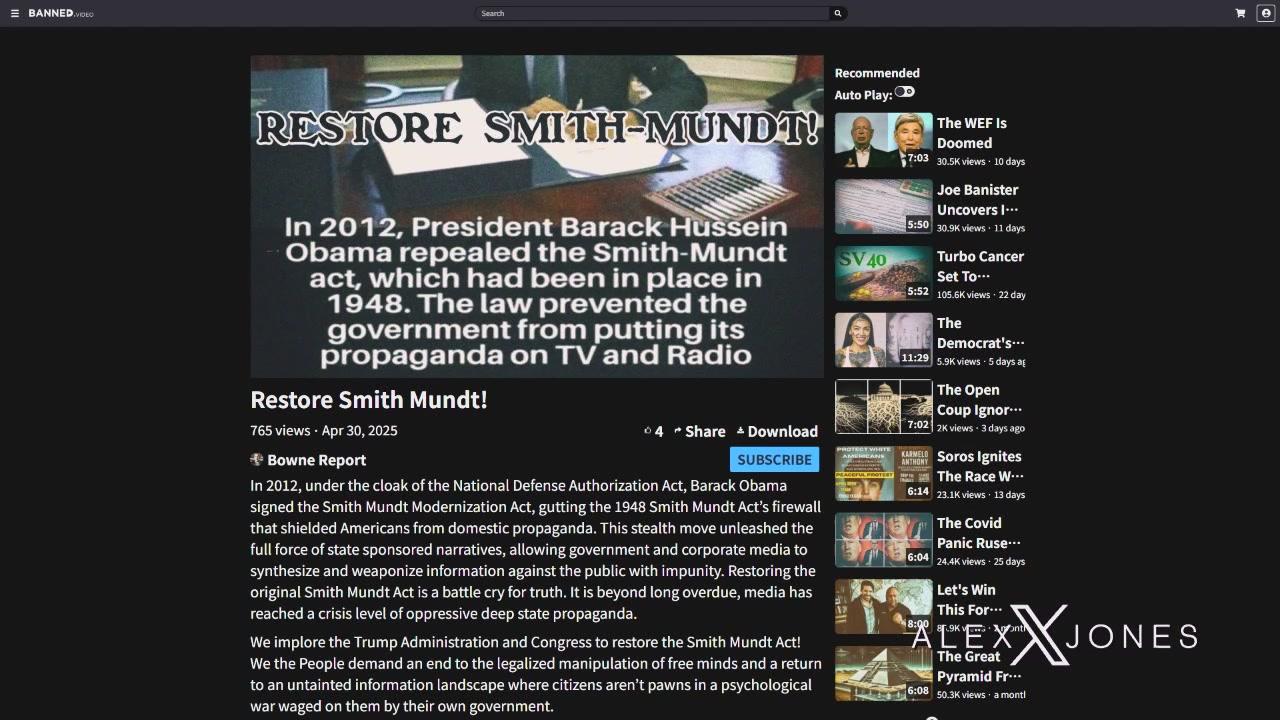Select the Restore Smith Mundt! heading
The image size is (1280, 720).
point(369,399)
